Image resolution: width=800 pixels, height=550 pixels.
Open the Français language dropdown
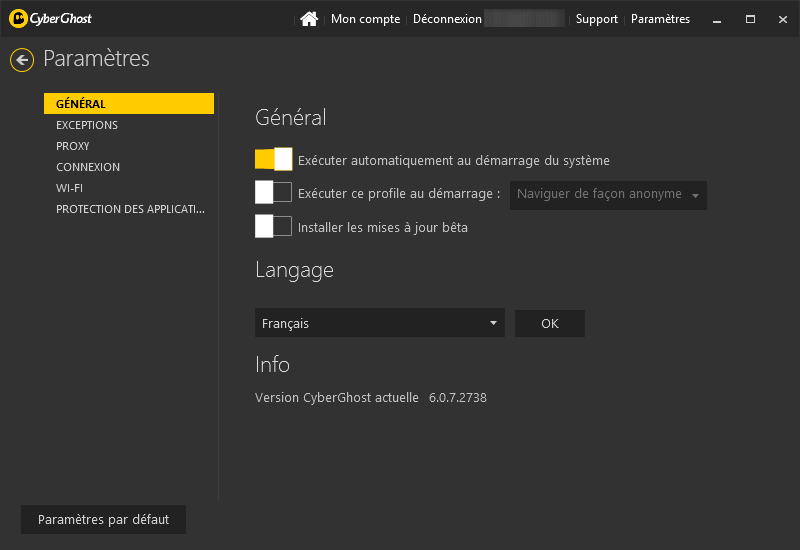[380, 323]
